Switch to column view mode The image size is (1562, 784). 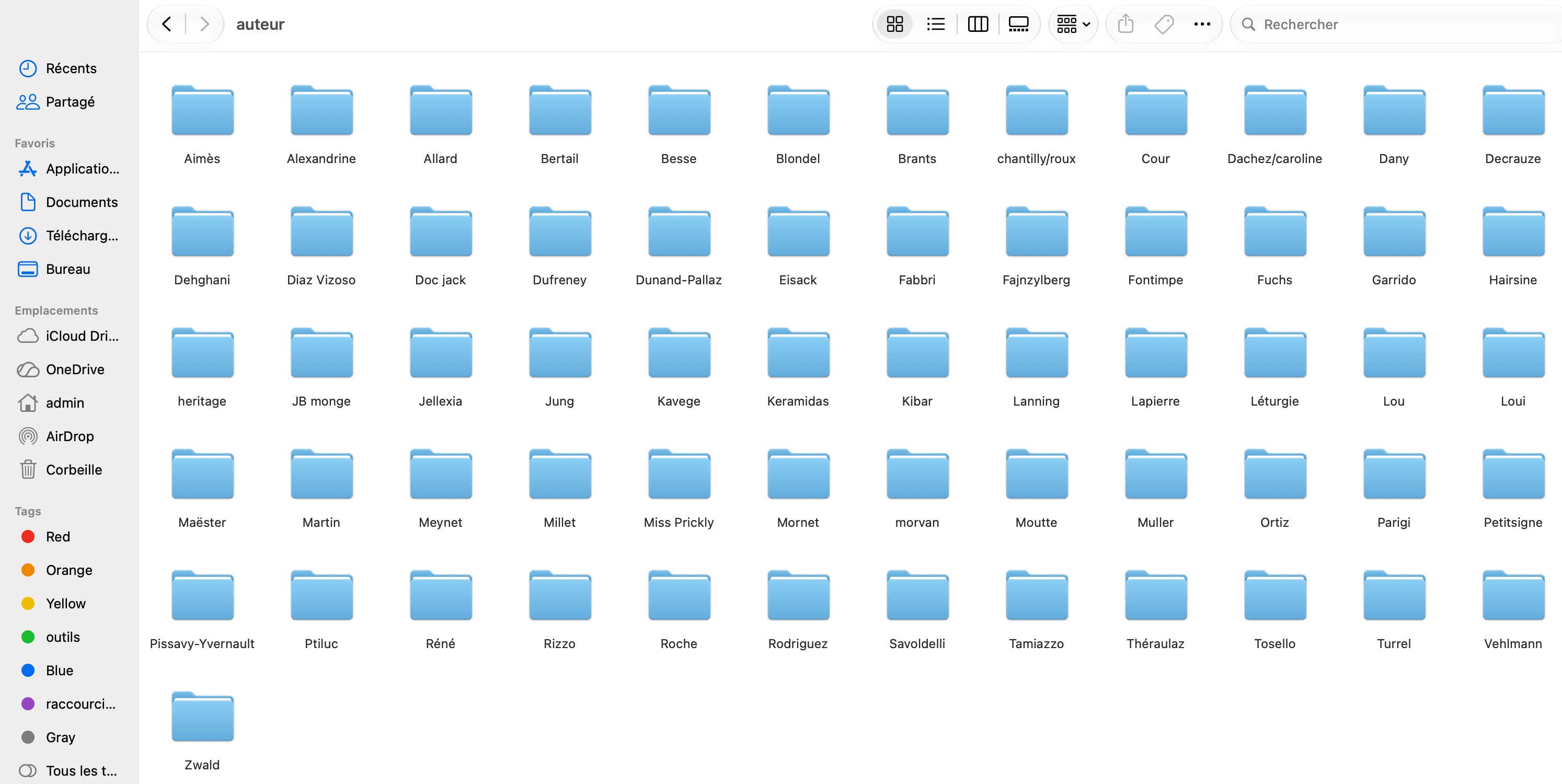coord(978,24)
